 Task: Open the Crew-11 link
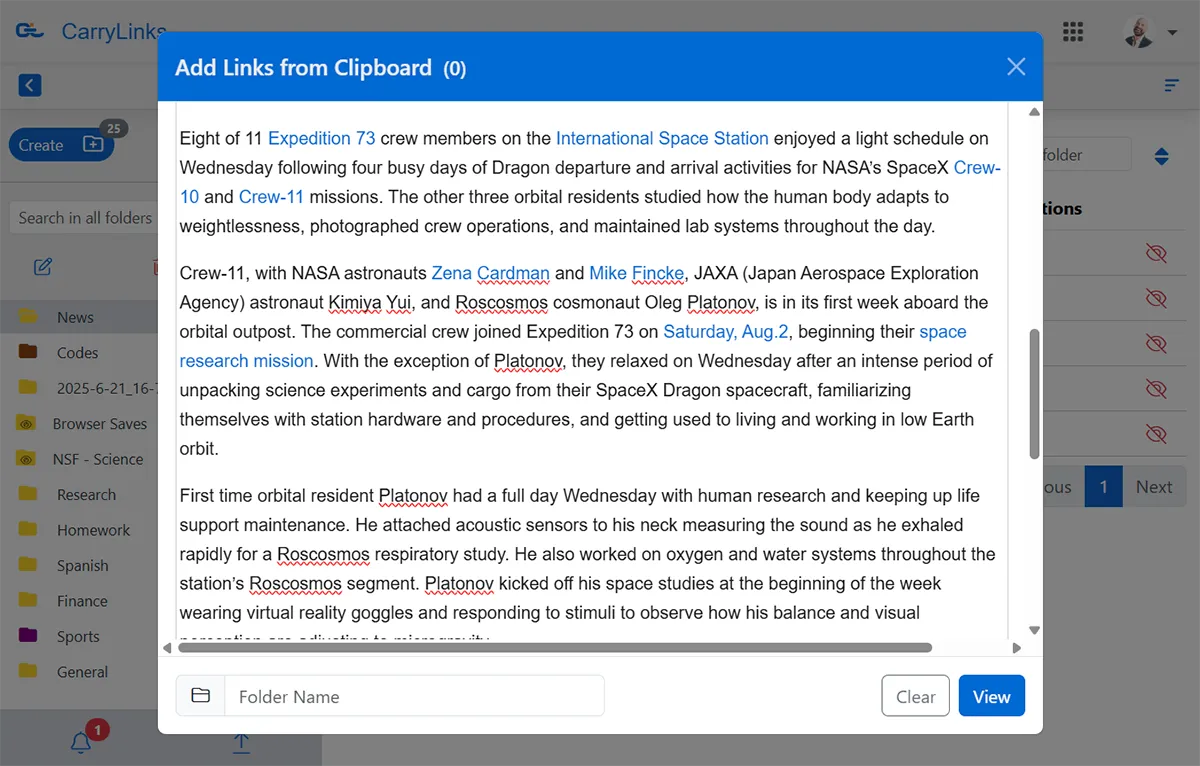271,197
